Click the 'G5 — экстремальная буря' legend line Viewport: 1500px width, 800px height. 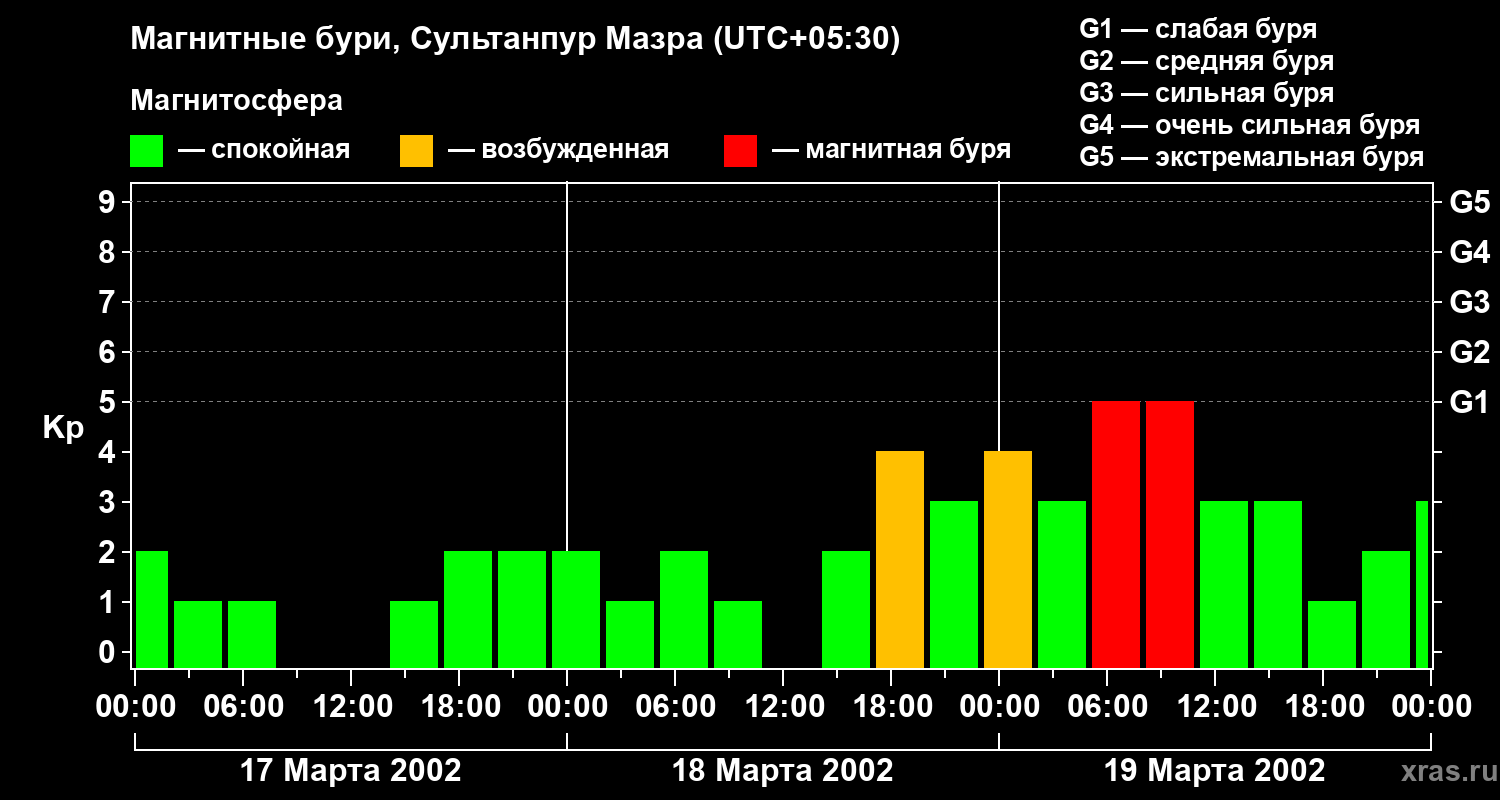1252,157
